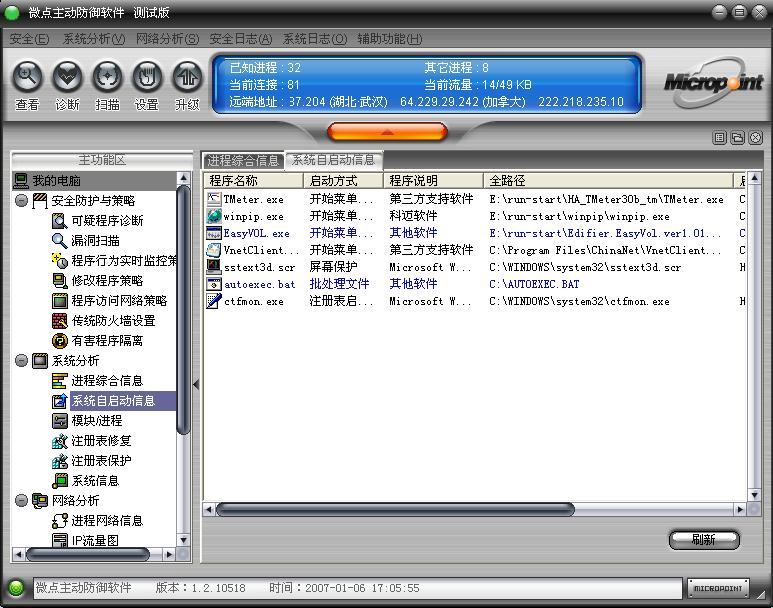
Task: Click the 科迈软件 description cell
Action: click(413, 216)
